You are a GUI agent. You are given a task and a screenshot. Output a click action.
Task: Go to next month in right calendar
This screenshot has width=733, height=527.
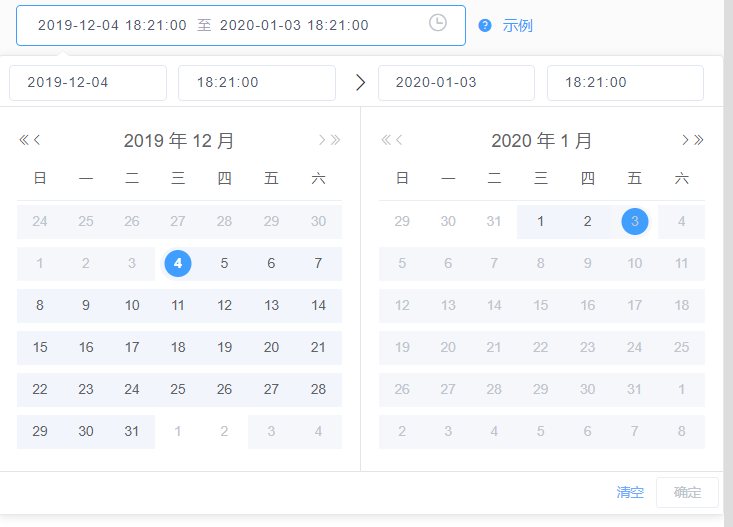point(685,140)
